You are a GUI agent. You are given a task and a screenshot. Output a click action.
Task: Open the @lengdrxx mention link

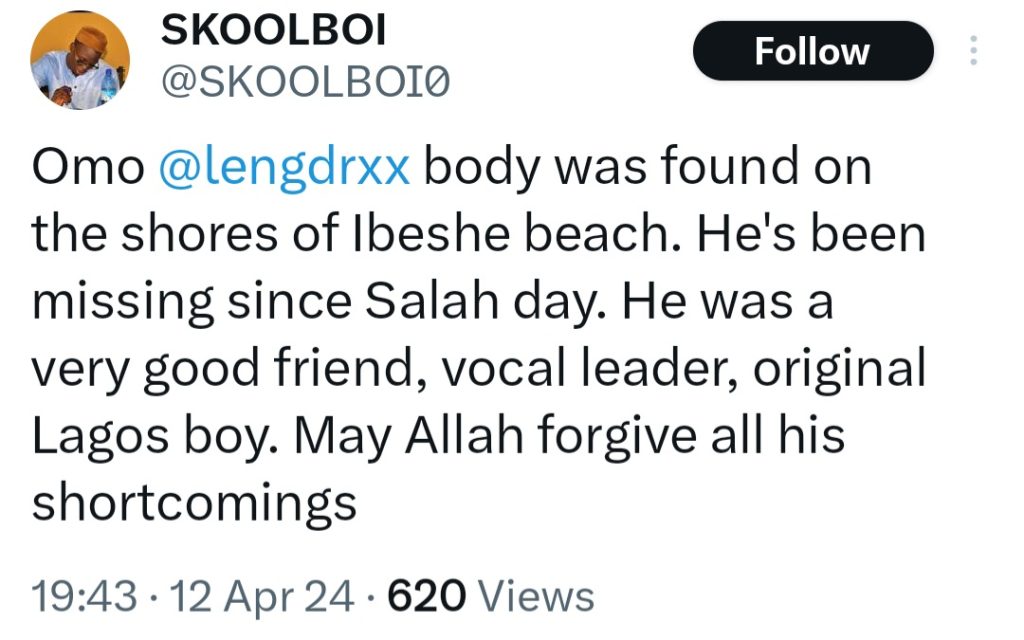[283, 167]
